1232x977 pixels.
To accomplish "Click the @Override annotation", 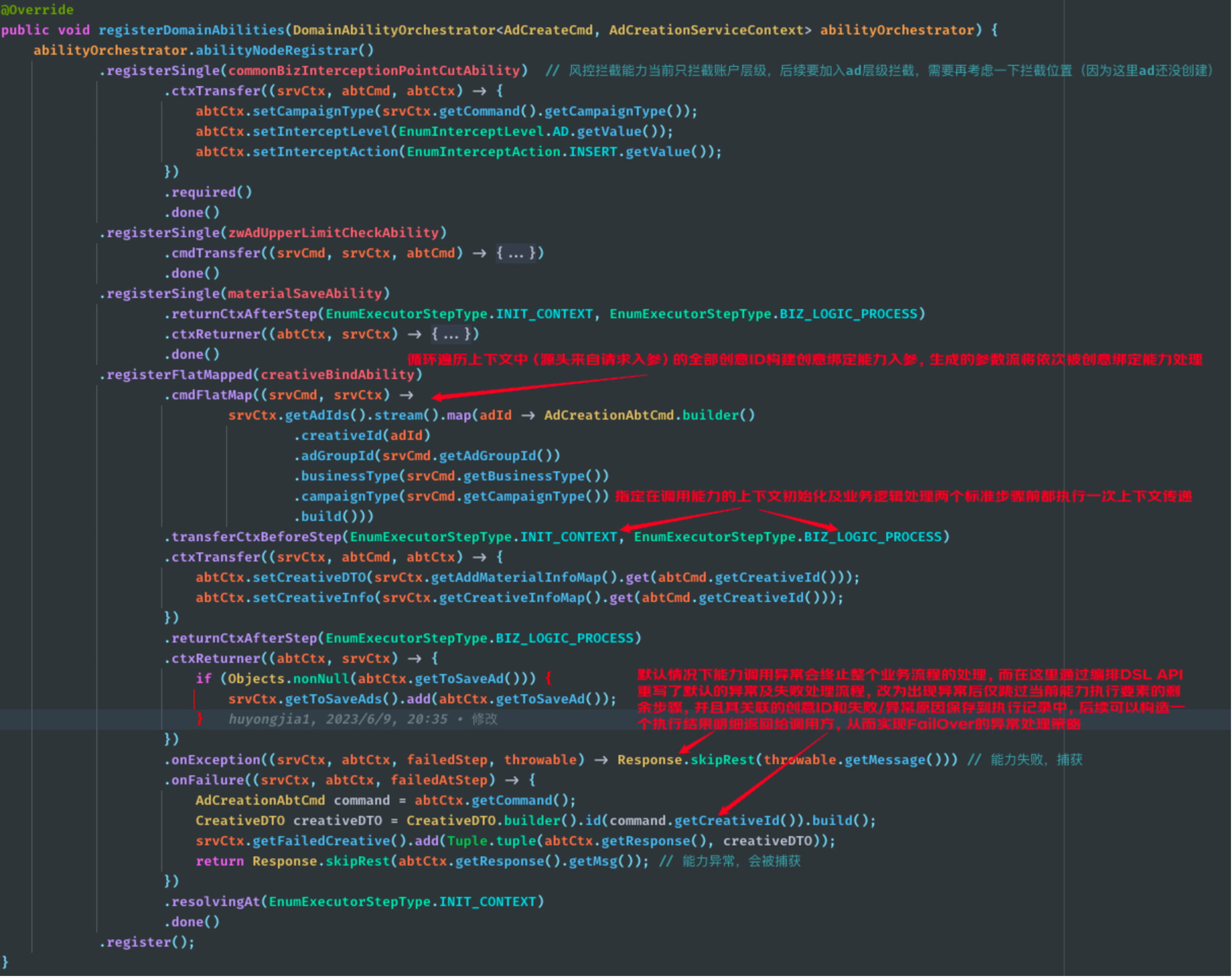I will [37, 10].
